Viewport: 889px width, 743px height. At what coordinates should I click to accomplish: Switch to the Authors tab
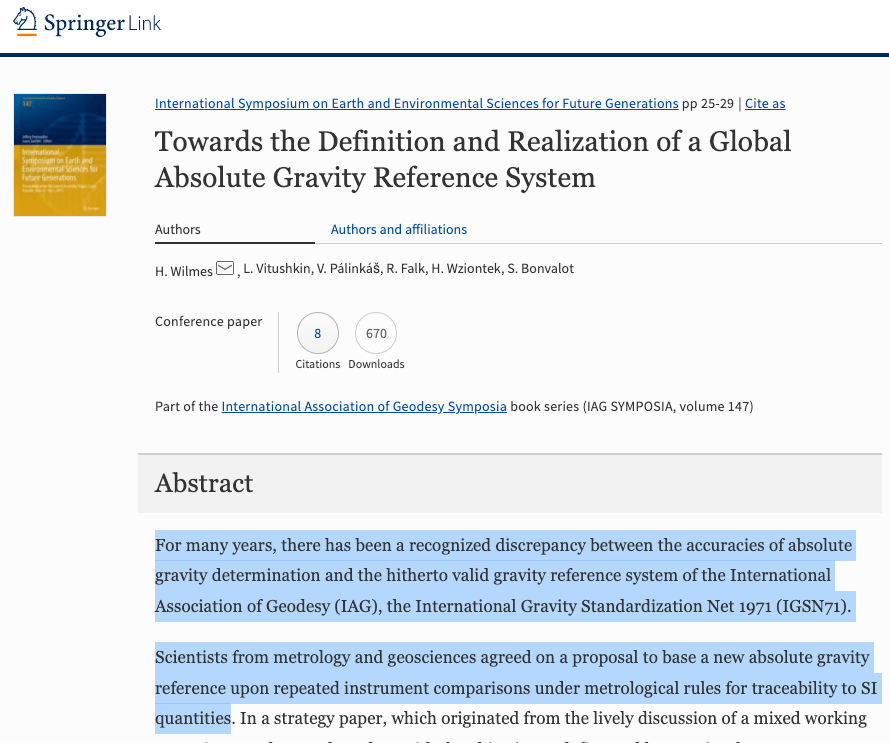tap(178, 229)
